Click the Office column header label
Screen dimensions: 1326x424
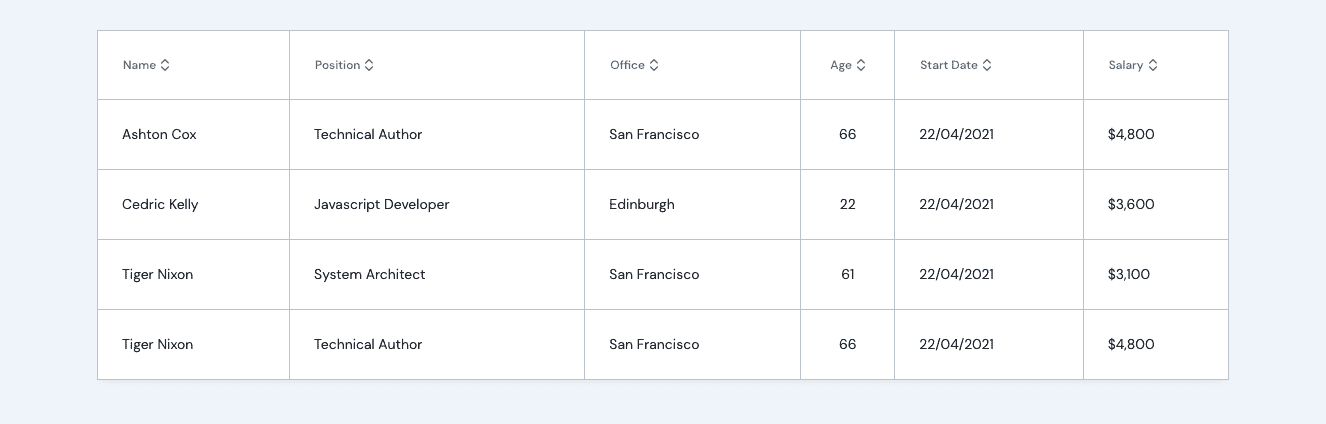pos(627,65)
